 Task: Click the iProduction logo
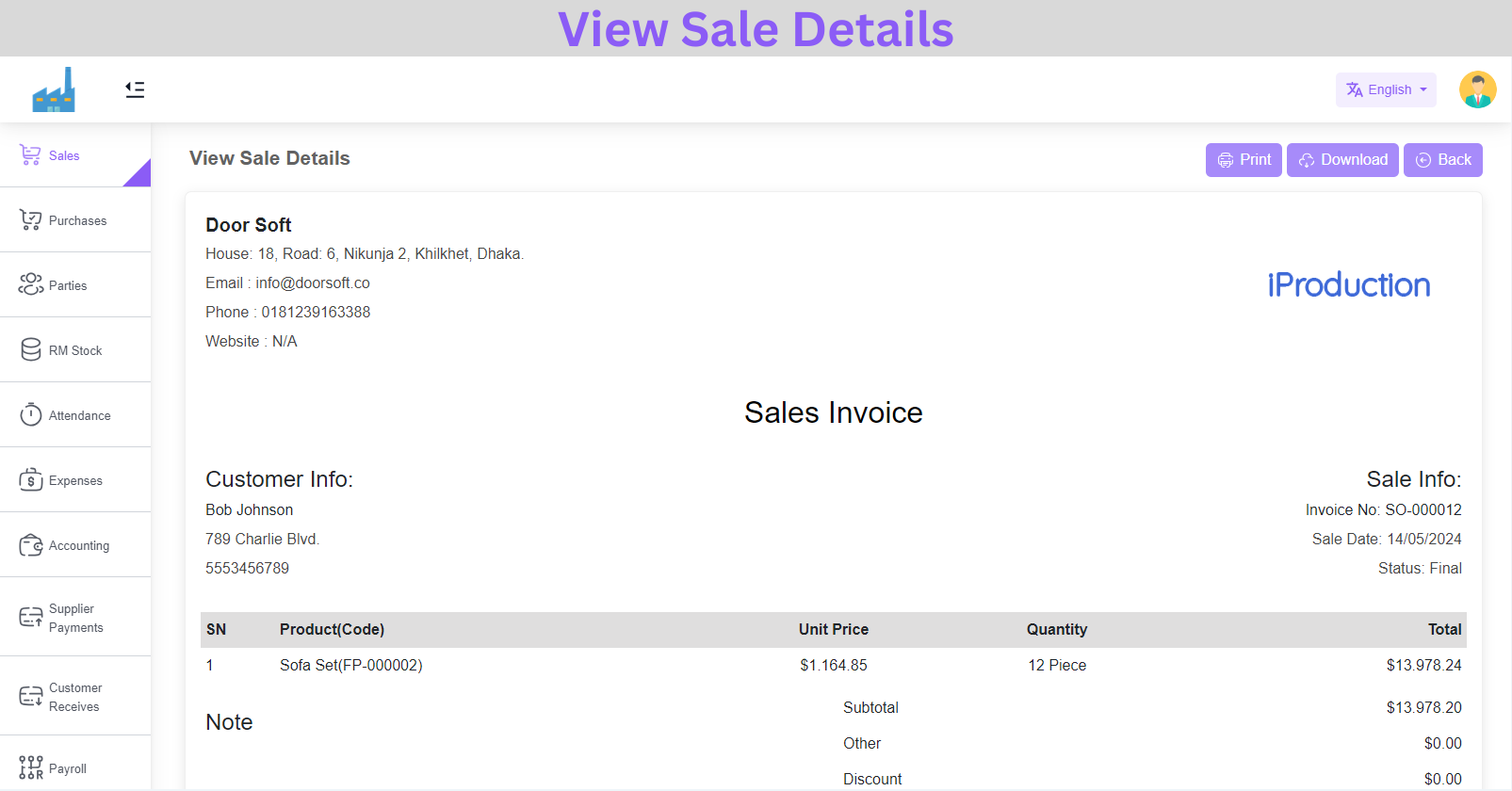coord(1349,285)
